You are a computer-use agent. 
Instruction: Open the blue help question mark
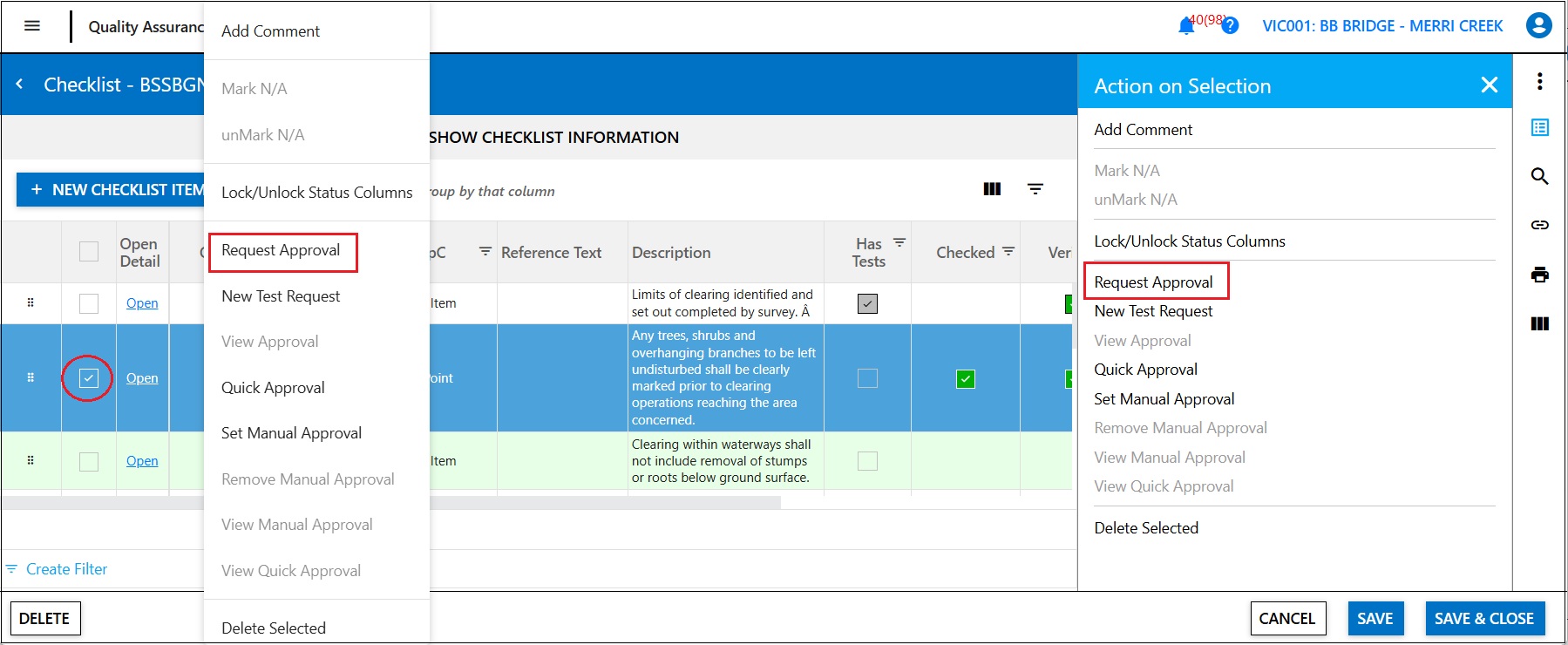click(x=1230, y=26)
